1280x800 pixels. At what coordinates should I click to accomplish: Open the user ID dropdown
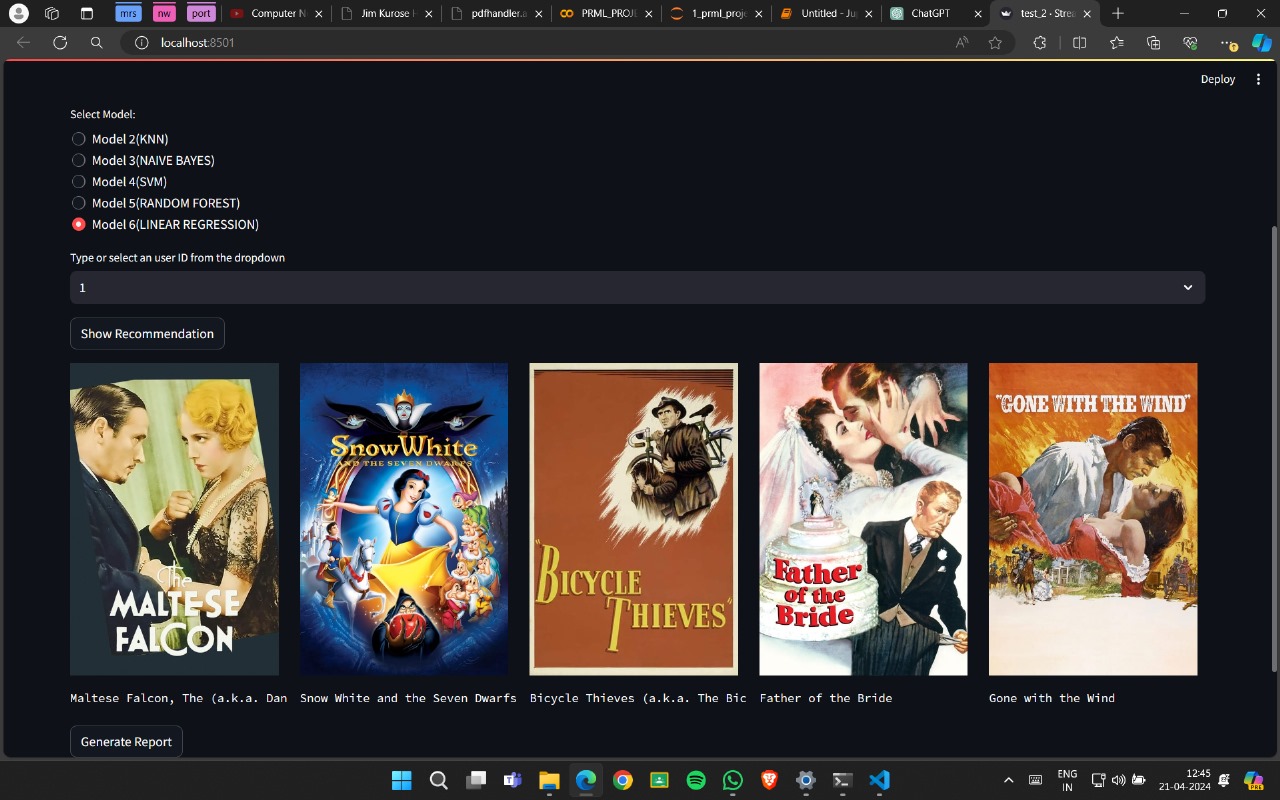coord(637,287)
